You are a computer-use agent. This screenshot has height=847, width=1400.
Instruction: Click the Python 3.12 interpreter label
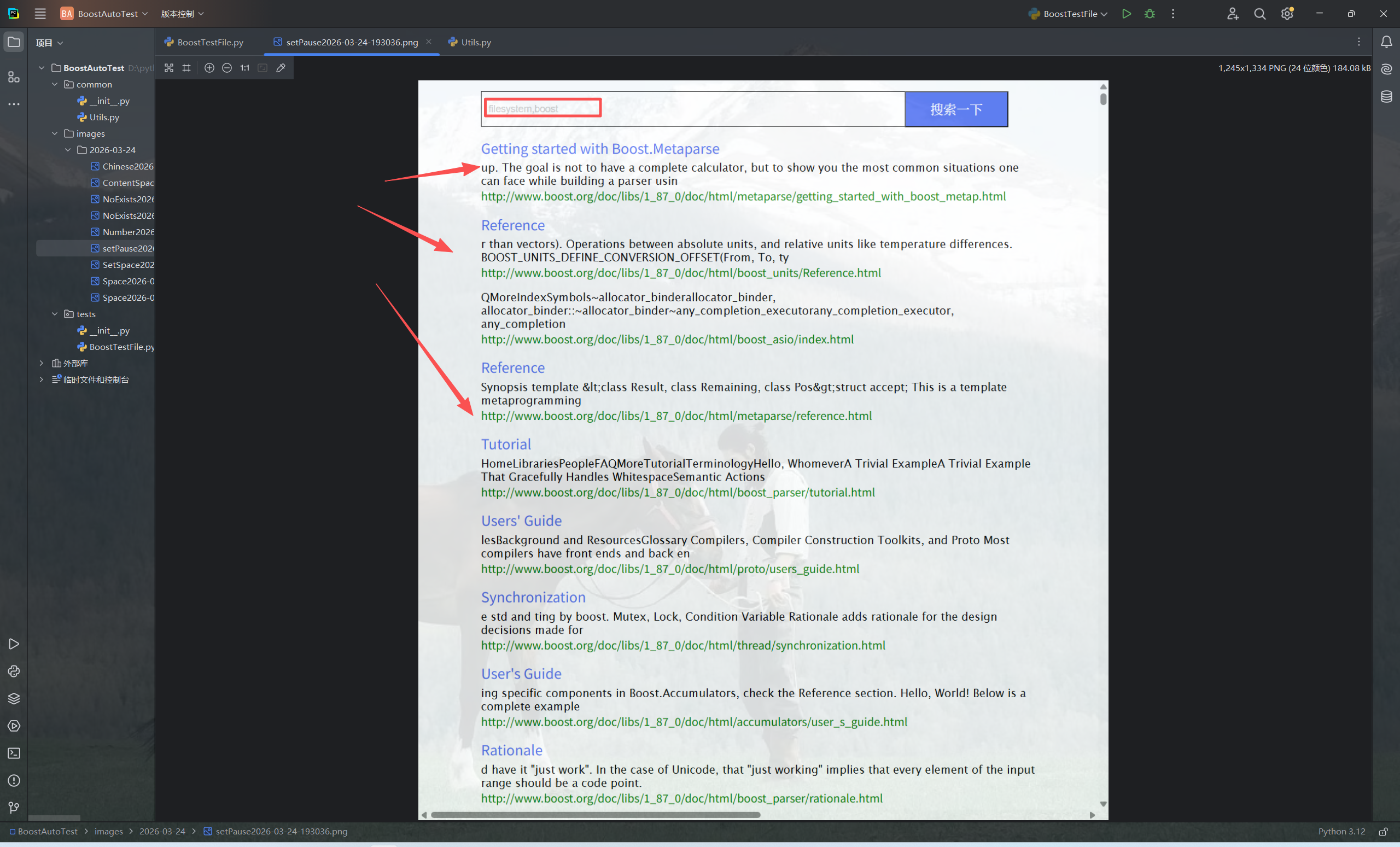click(1341, 831)
